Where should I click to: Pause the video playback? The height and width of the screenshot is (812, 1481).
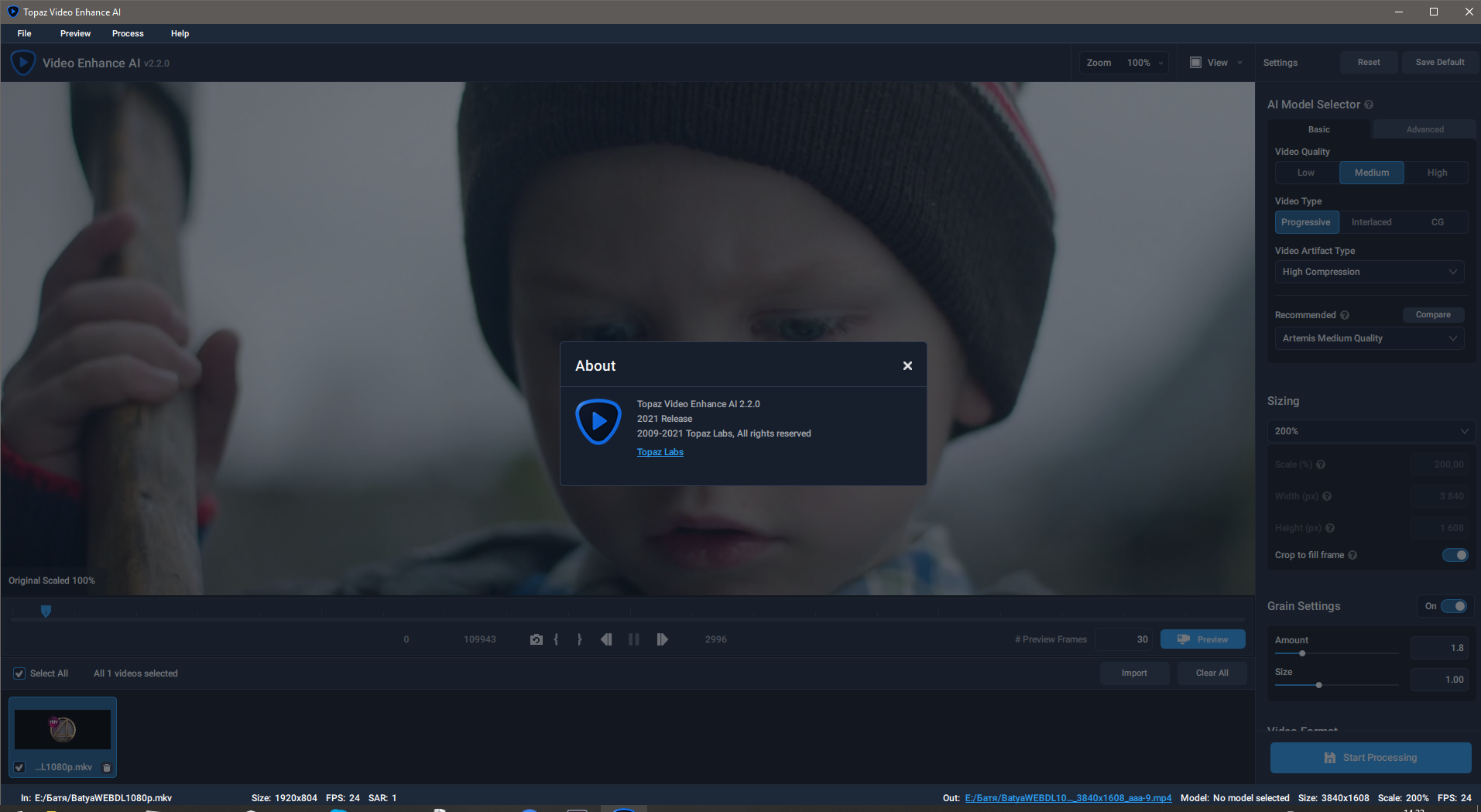[634, 639]
